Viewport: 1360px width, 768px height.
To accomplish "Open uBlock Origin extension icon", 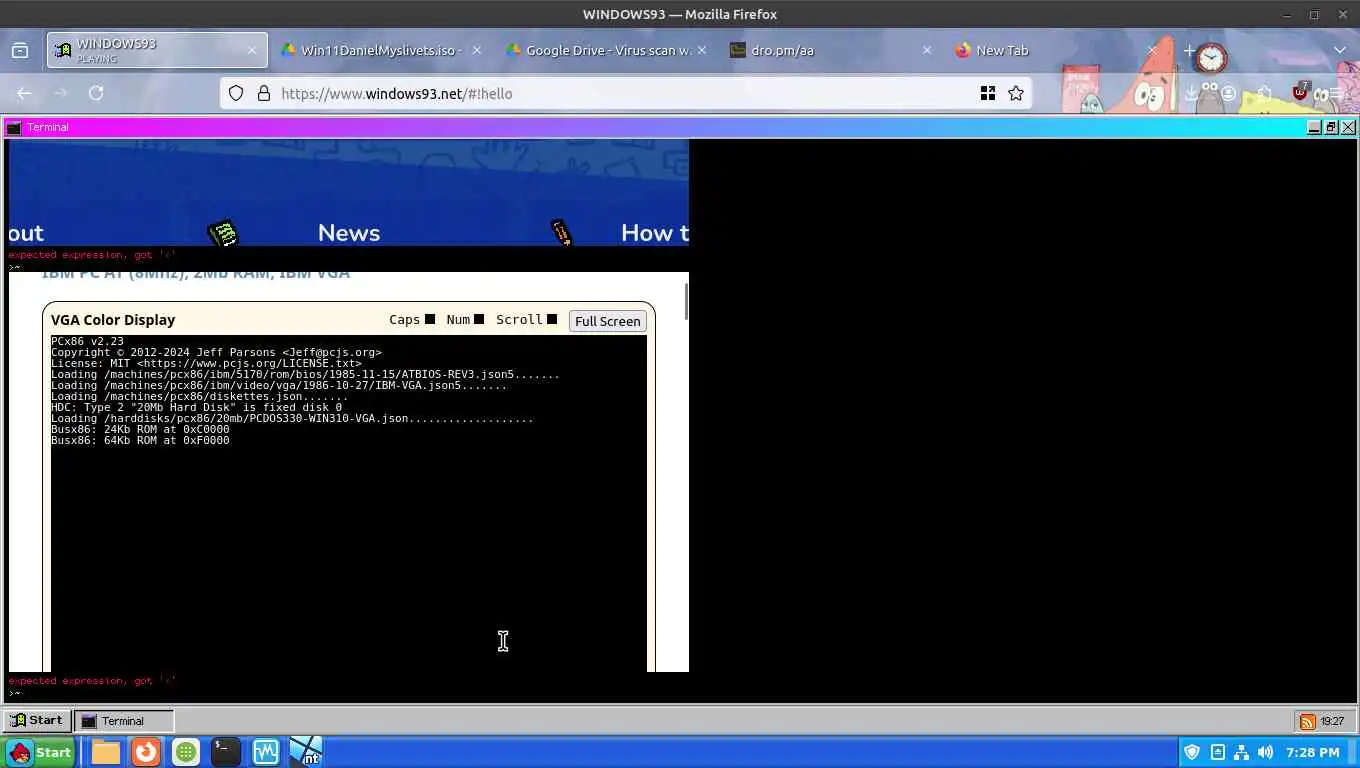I will [1300, 92].
